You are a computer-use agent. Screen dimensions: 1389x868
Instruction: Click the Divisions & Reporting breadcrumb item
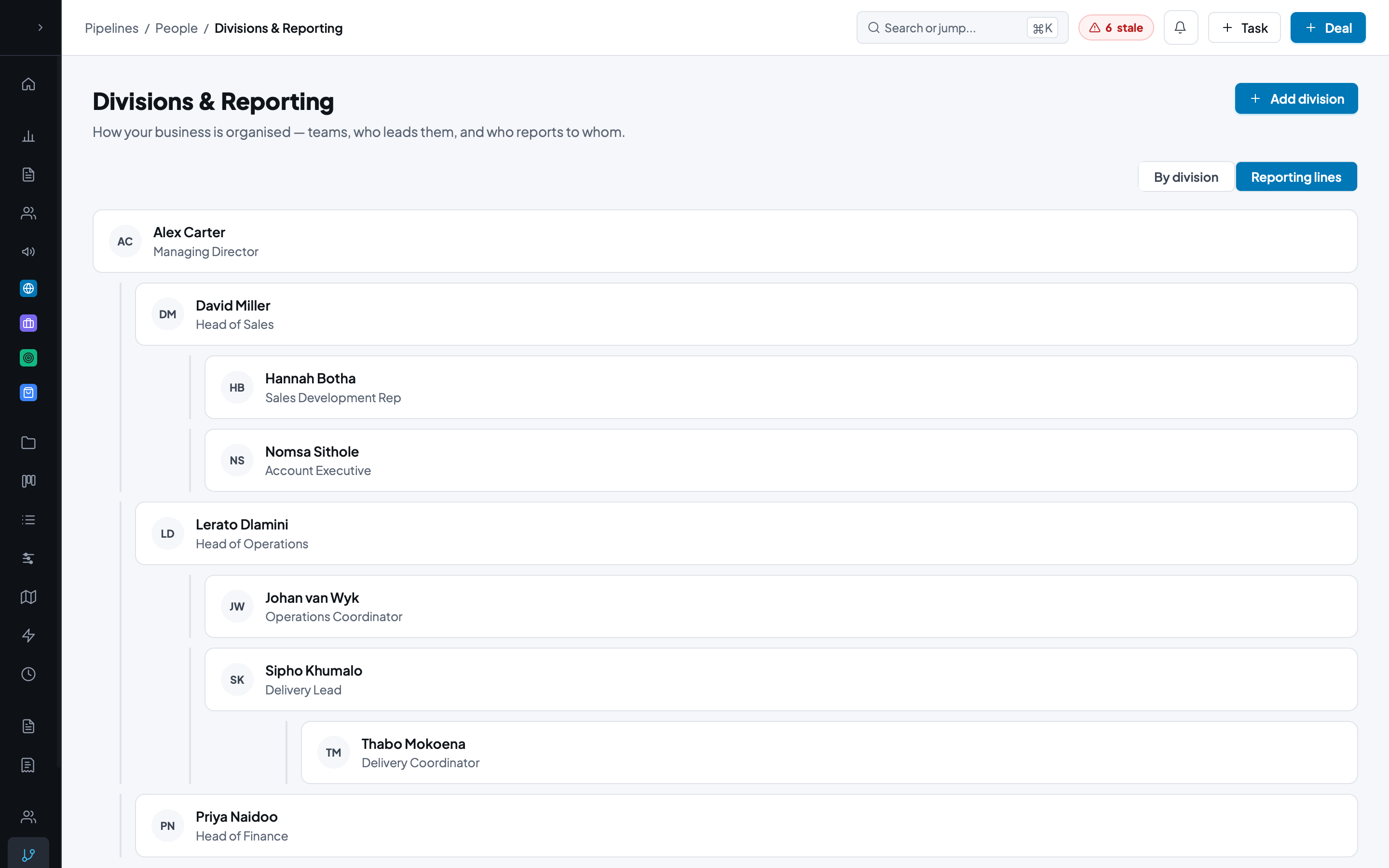[278, 28]
